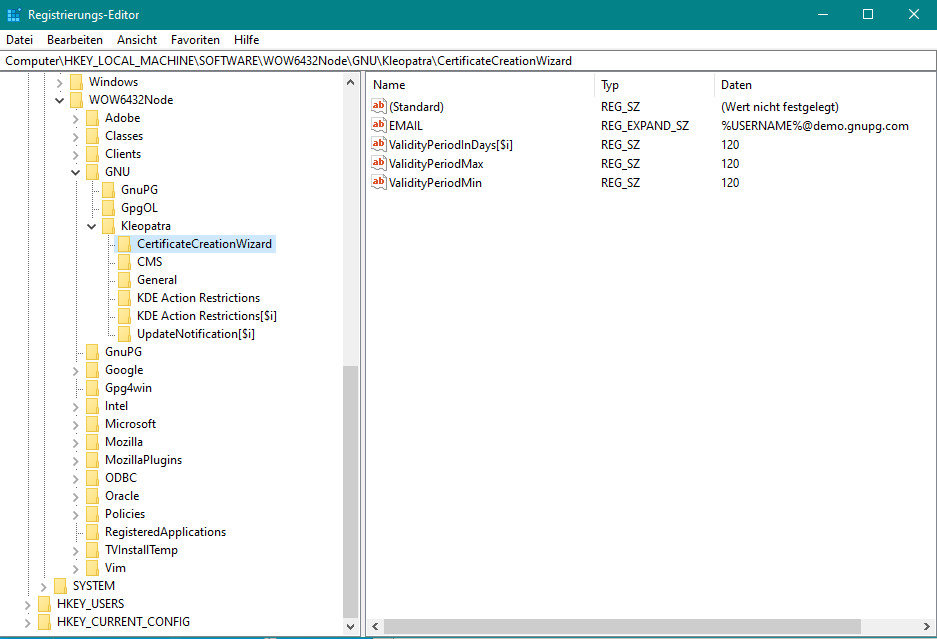The image size is (937, 639).
Task: Click the Classes folder icon
Action: 93,136
